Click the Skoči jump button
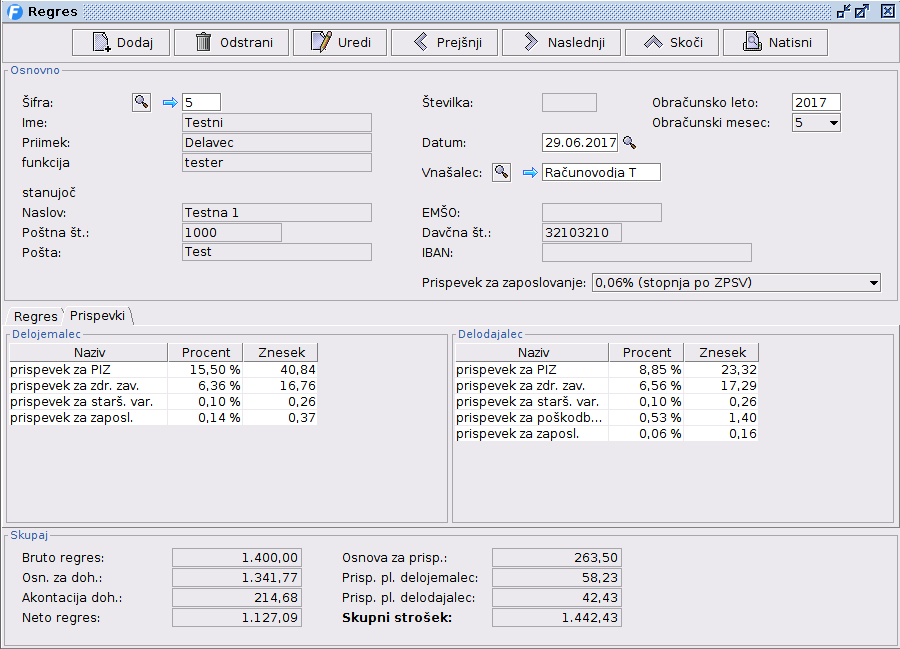900x649 pixels. pyautogui.click(x=672, y=43)
